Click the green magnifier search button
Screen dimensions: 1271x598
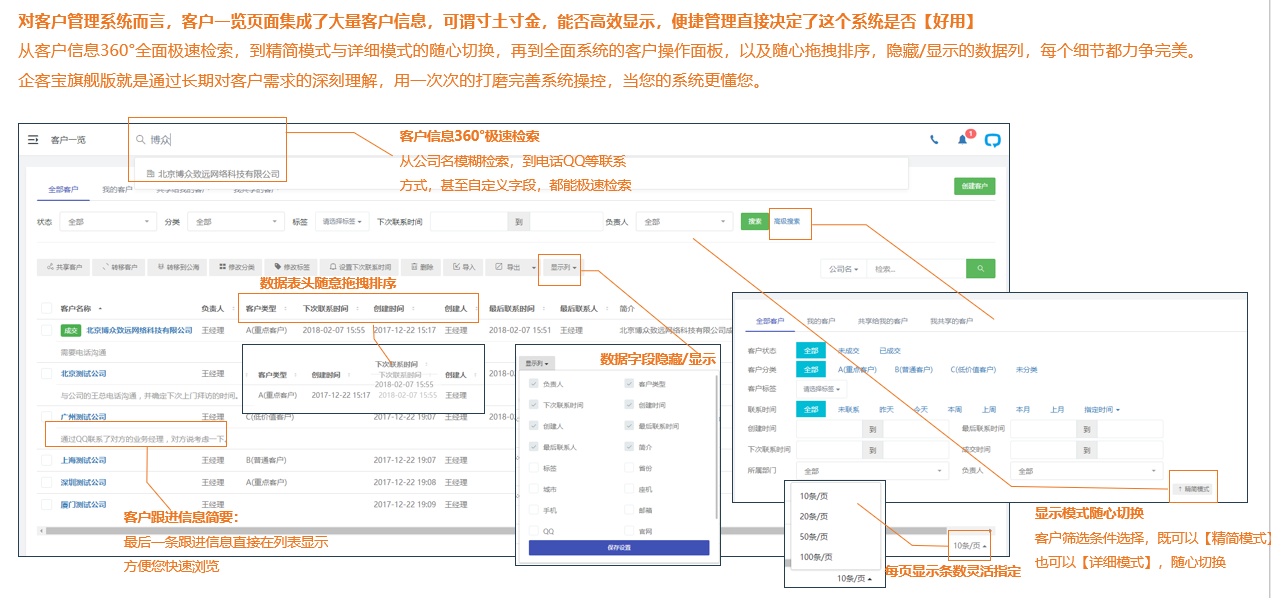[x=980, y=268]
